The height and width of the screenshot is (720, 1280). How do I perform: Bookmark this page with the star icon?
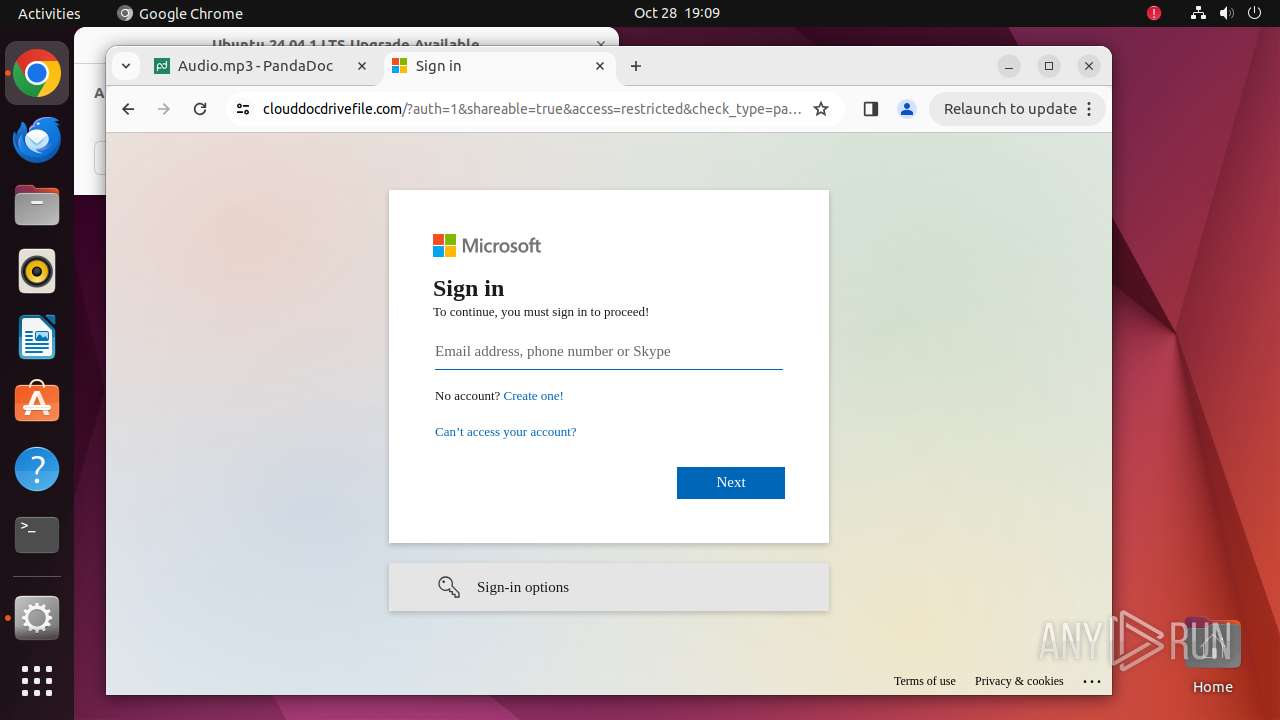point(821,109)
